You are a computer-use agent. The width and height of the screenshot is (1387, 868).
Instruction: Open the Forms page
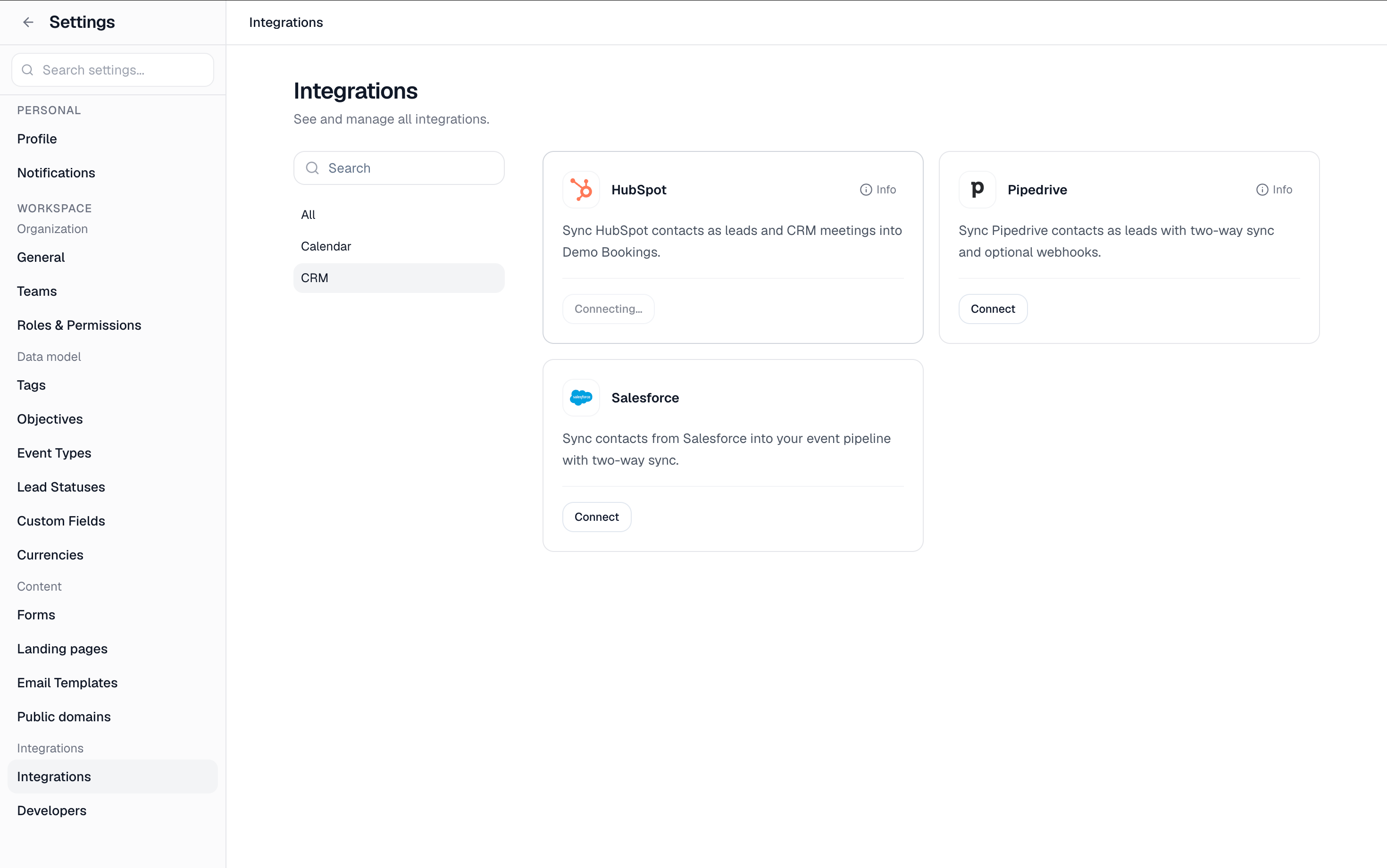point(113,615)
